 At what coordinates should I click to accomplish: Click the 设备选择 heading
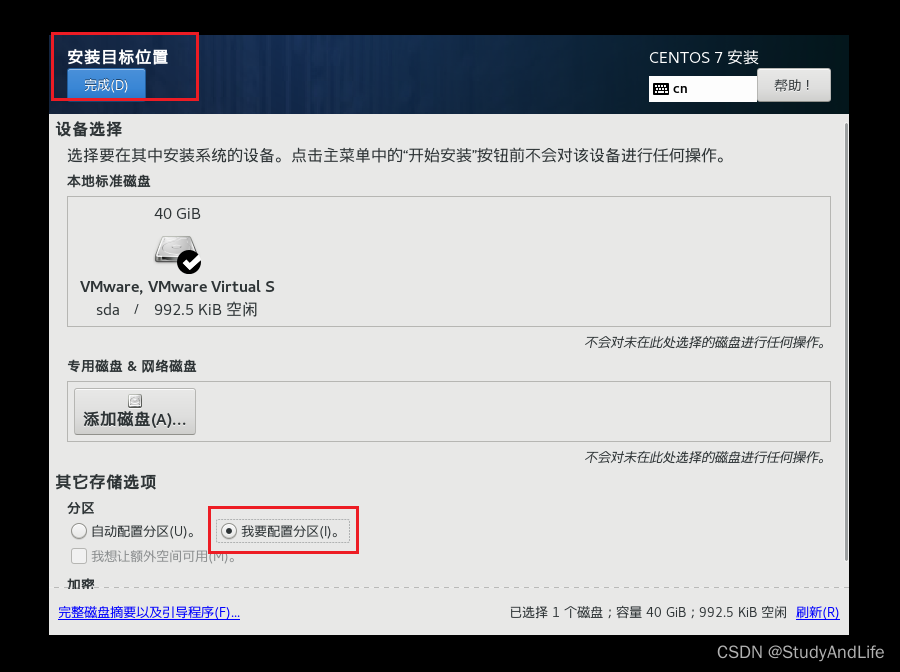[x=89, y=129]
